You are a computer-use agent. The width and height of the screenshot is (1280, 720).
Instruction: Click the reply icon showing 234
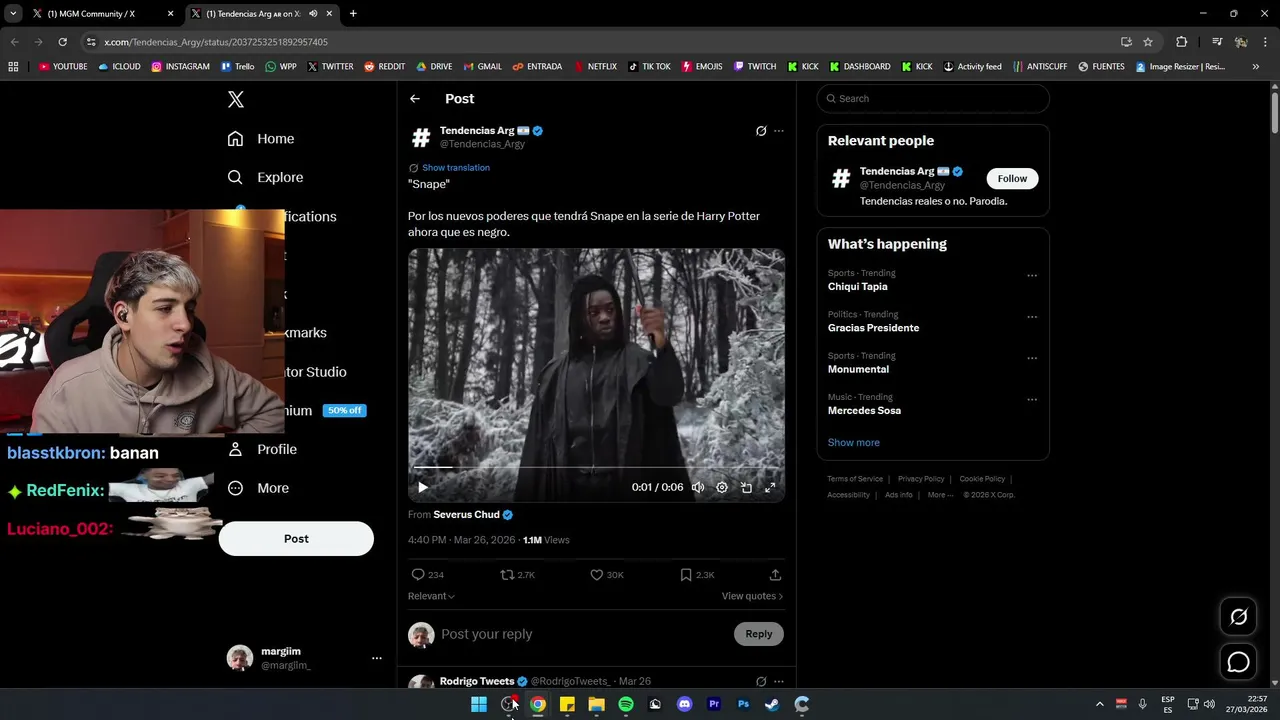tap(419, 575)
